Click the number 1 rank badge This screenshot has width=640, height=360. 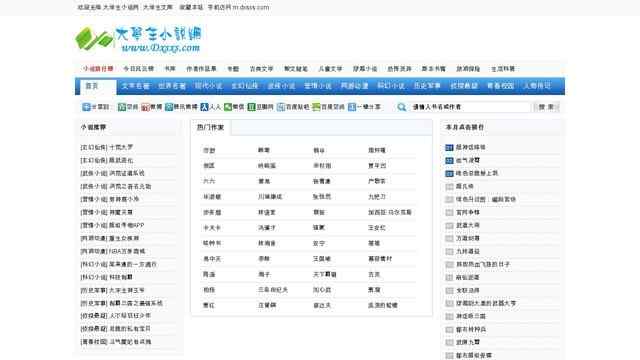[449, 147]
